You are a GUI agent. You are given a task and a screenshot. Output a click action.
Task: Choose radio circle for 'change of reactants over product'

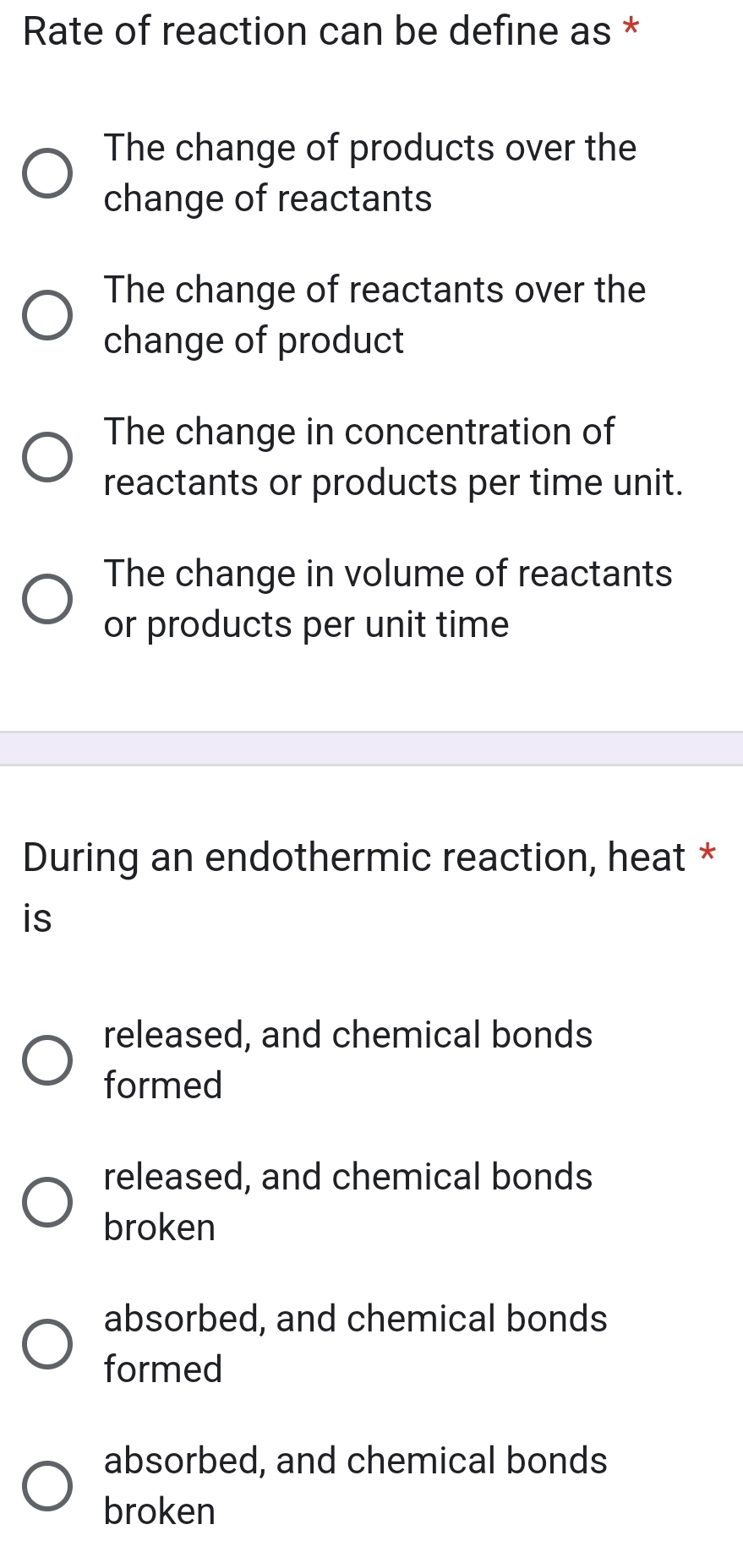[46, 316]
